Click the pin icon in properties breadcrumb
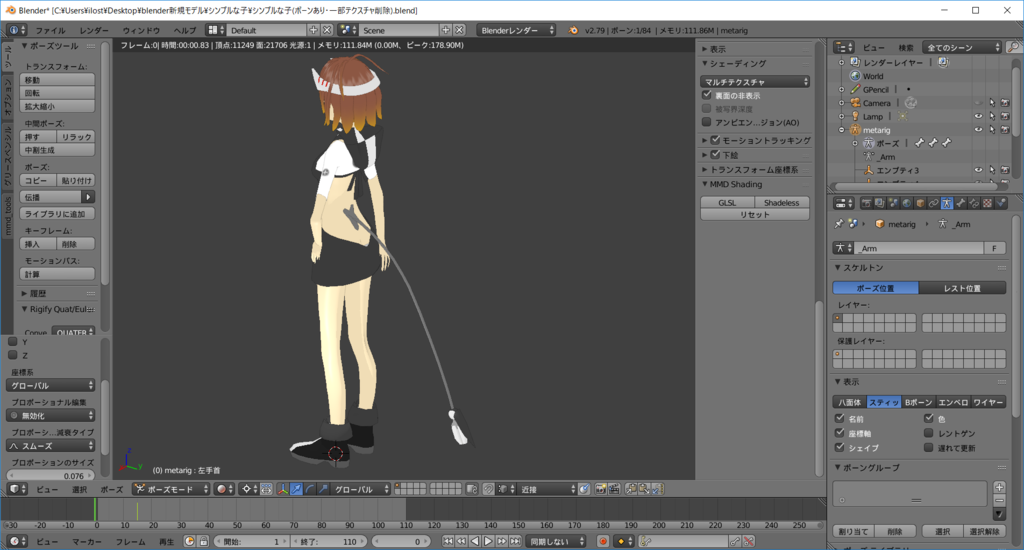Image resolution: width=1024 pixels, height=550 pixels. coord(839,224)
